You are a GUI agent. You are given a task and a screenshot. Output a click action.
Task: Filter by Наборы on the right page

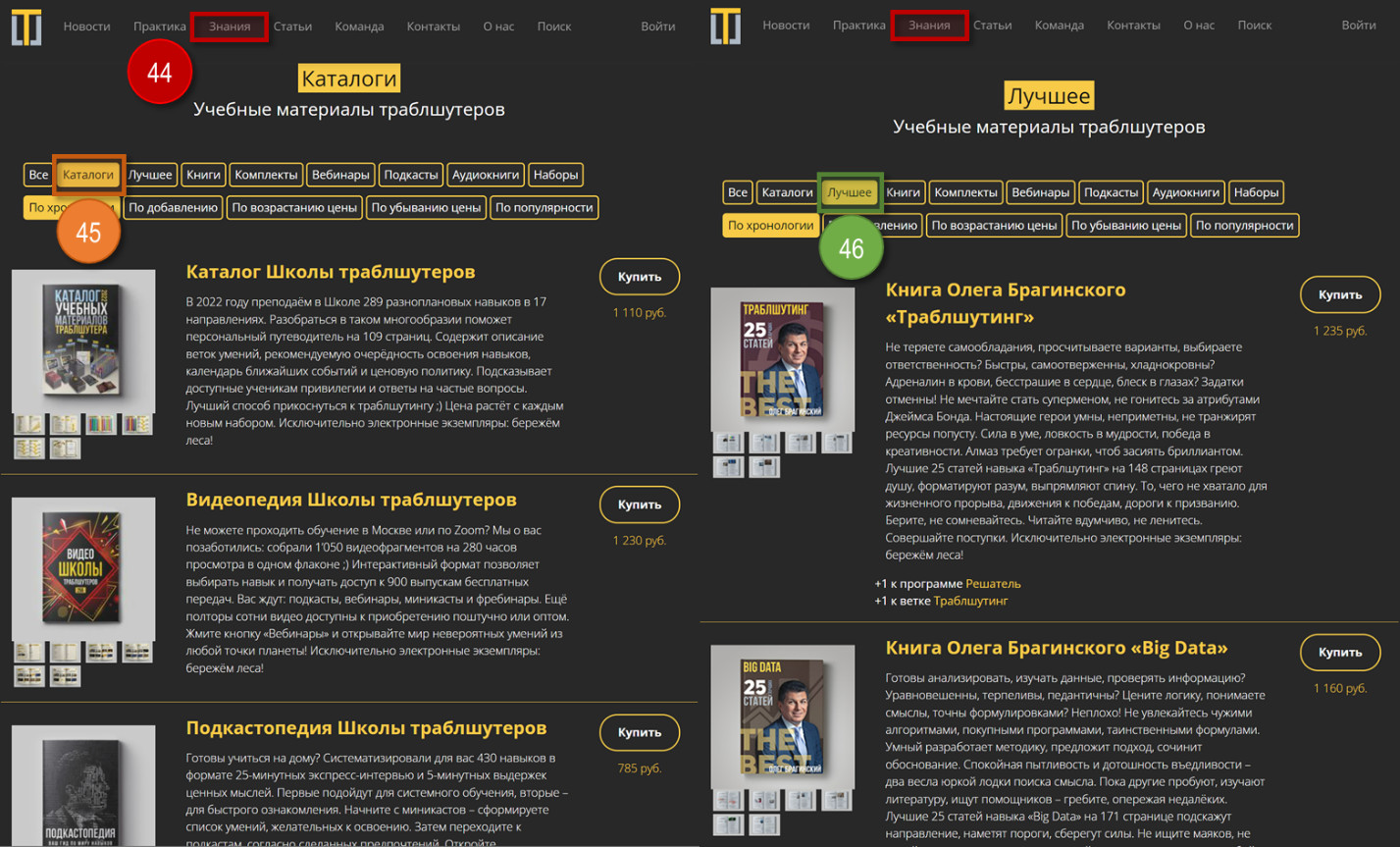click(x=1256, y=192)
